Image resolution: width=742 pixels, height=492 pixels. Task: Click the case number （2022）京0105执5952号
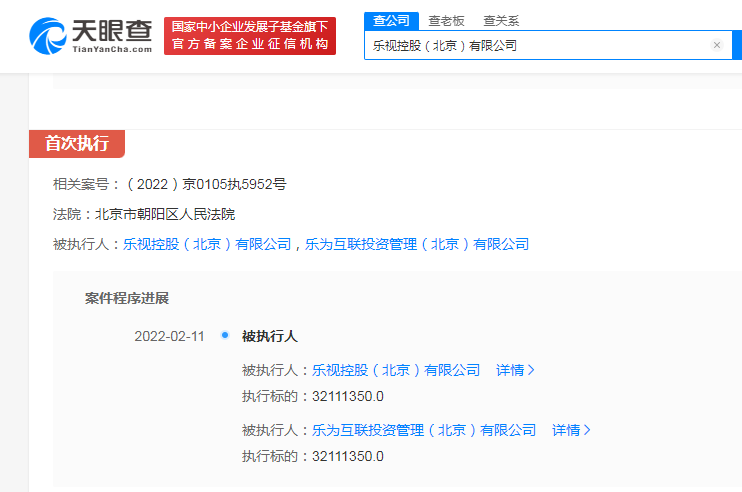[204, 184]
